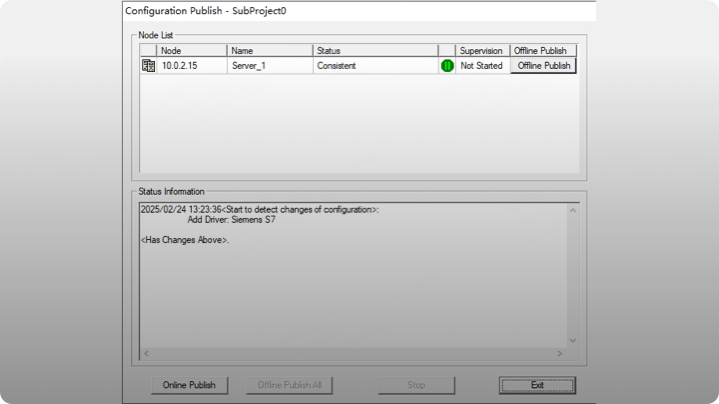Click the '<Has Changes Above>.' log line
The width and height of the screenshot is (719, 404).
(185, 240)
